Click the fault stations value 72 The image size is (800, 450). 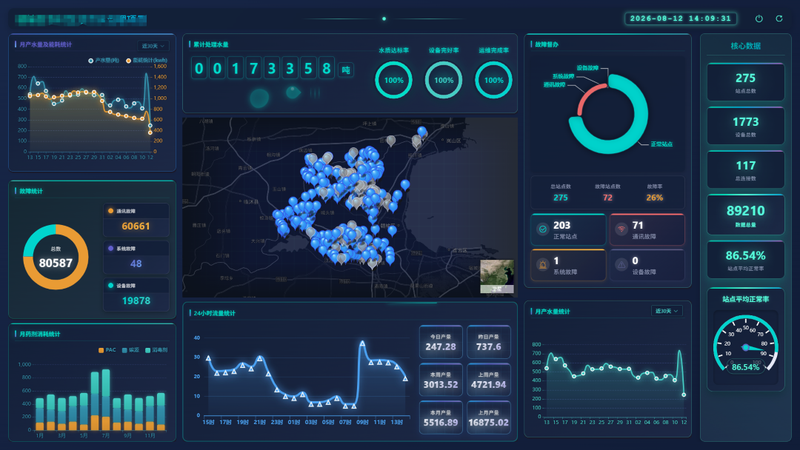point(607,197)
